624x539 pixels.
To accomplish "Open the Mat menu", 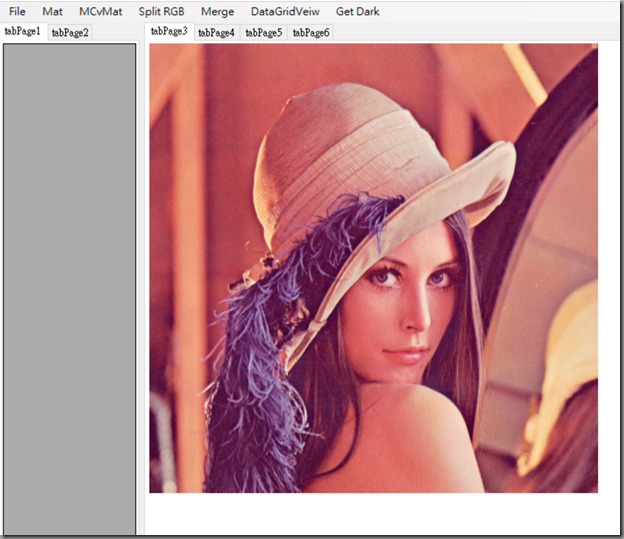I will pyautogui.click(x=52, y=12).
